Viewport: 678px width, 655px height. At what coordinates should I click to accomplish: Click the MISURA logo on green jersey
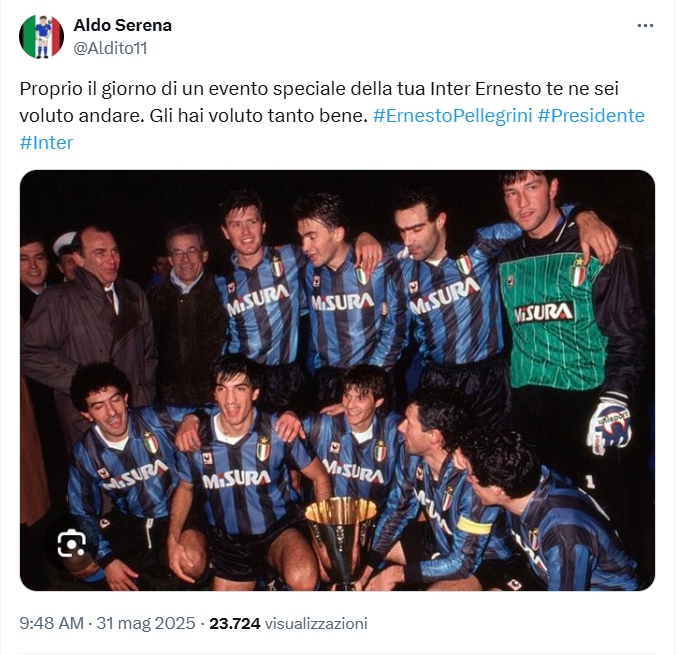[x=544, y=313]
